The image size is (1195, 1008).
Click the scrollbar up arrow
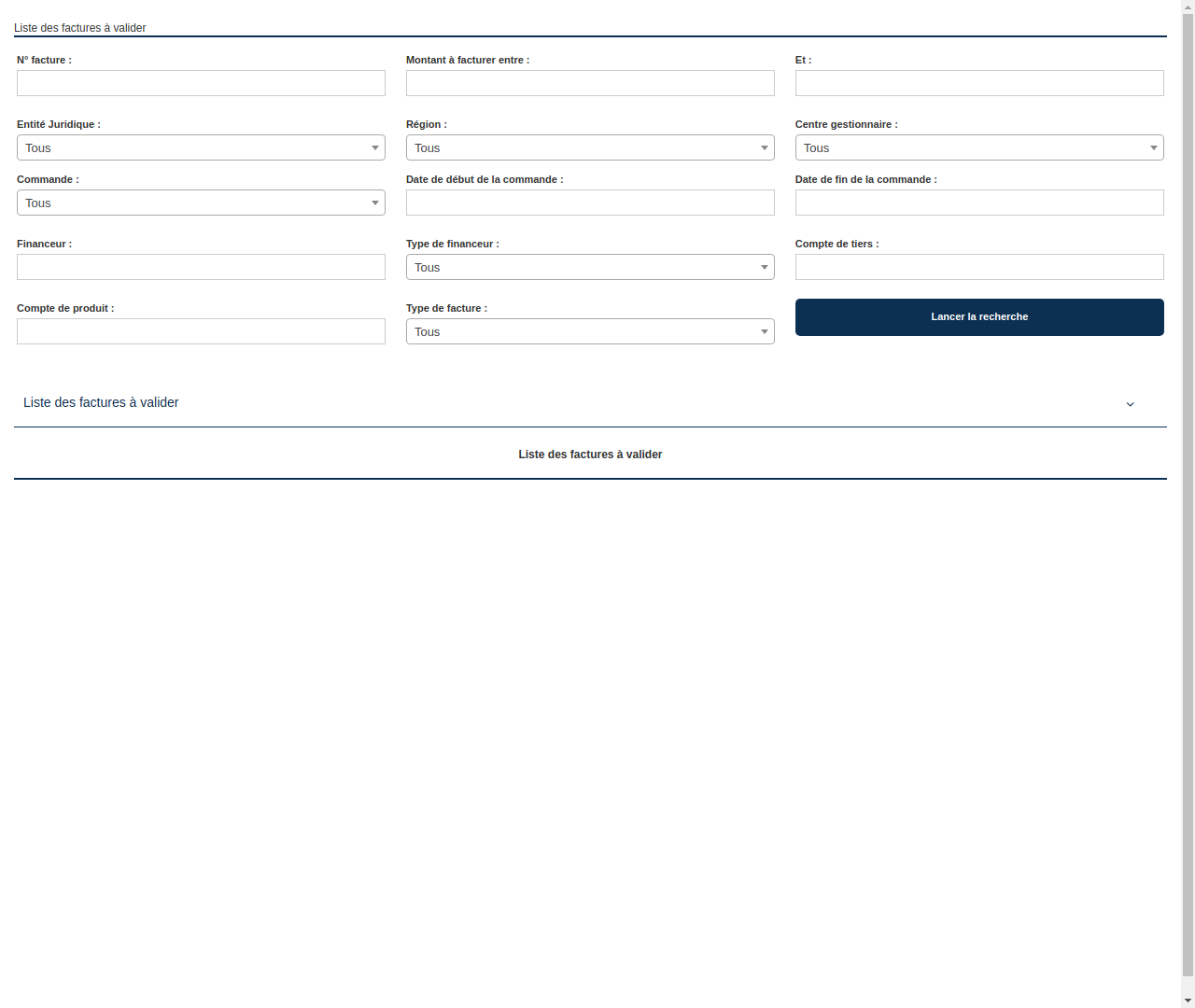click(x=1188, y=6)
